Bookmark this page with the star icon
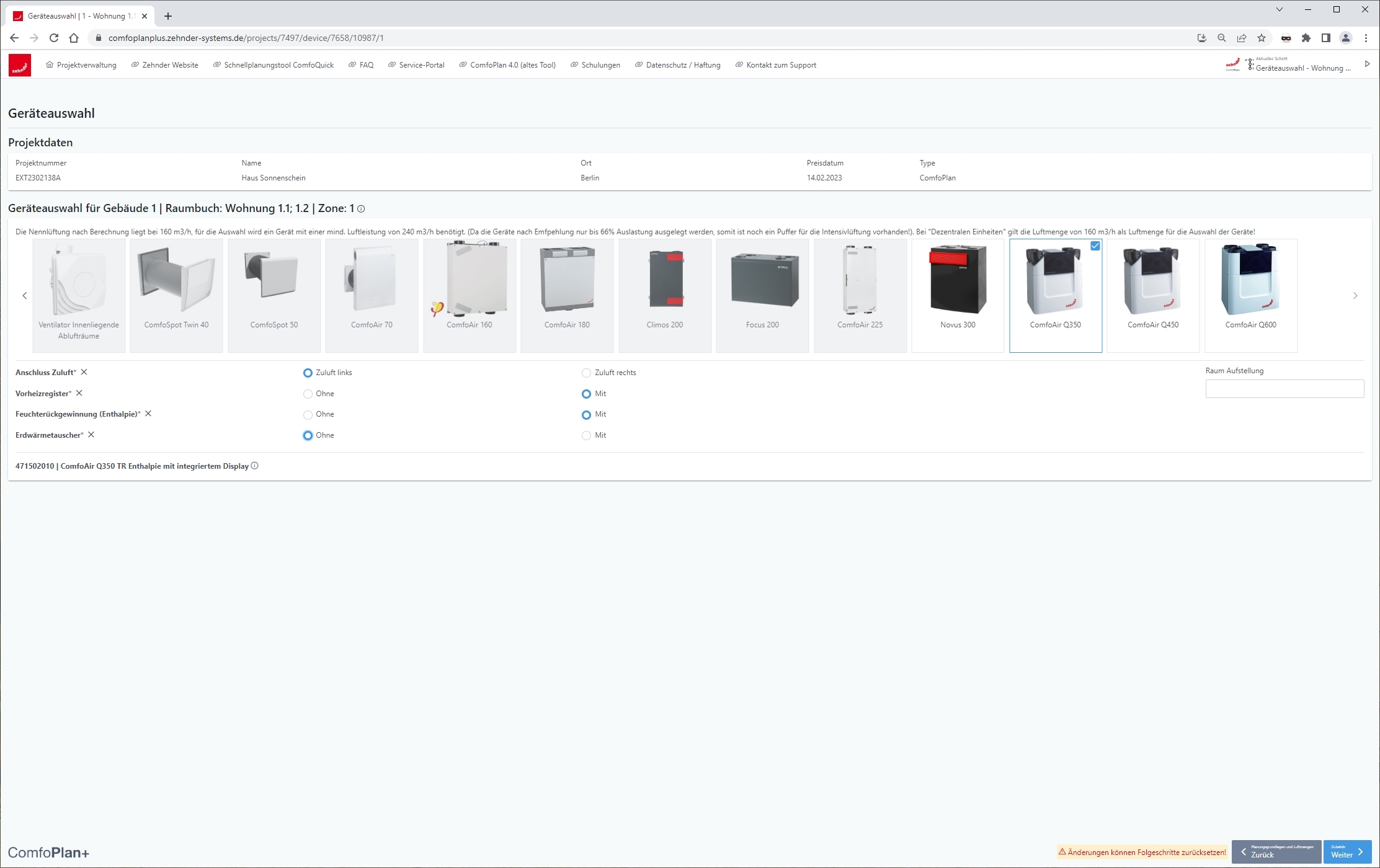The width and height of the screenshot is (1380, 868). (x=1262, y=38)
